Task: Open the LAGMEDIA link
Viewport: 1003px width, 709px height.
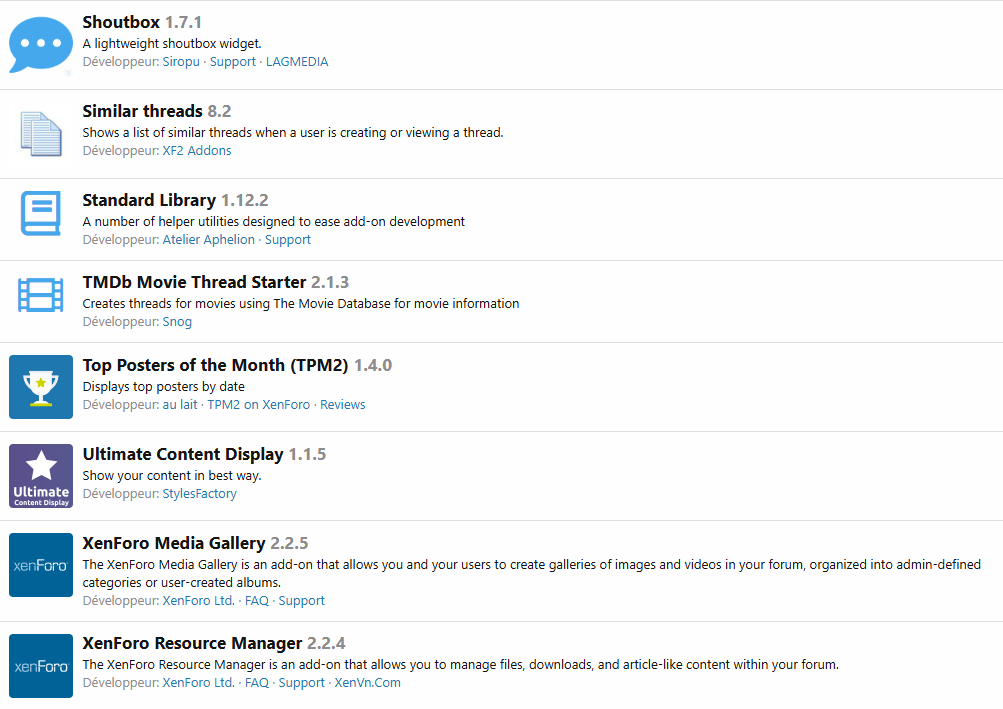Action: (297, 62)
